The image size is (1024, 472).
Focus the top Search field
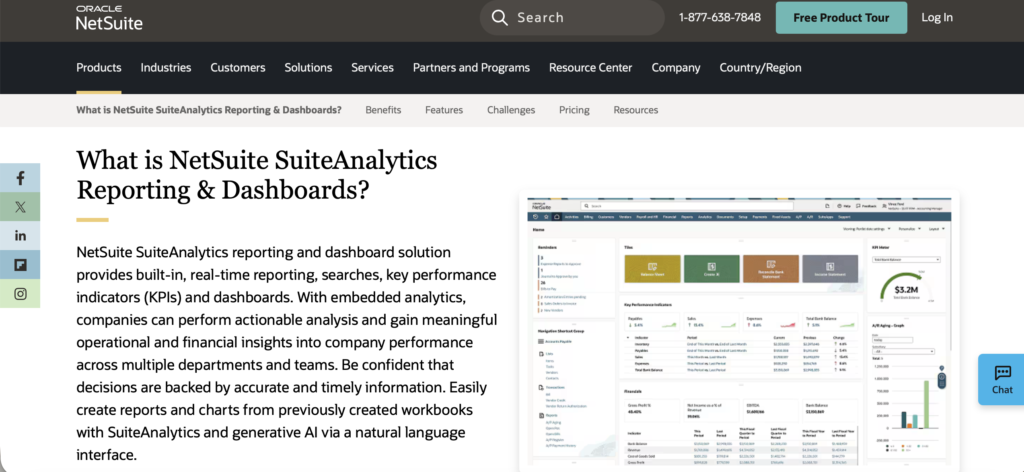572,18
